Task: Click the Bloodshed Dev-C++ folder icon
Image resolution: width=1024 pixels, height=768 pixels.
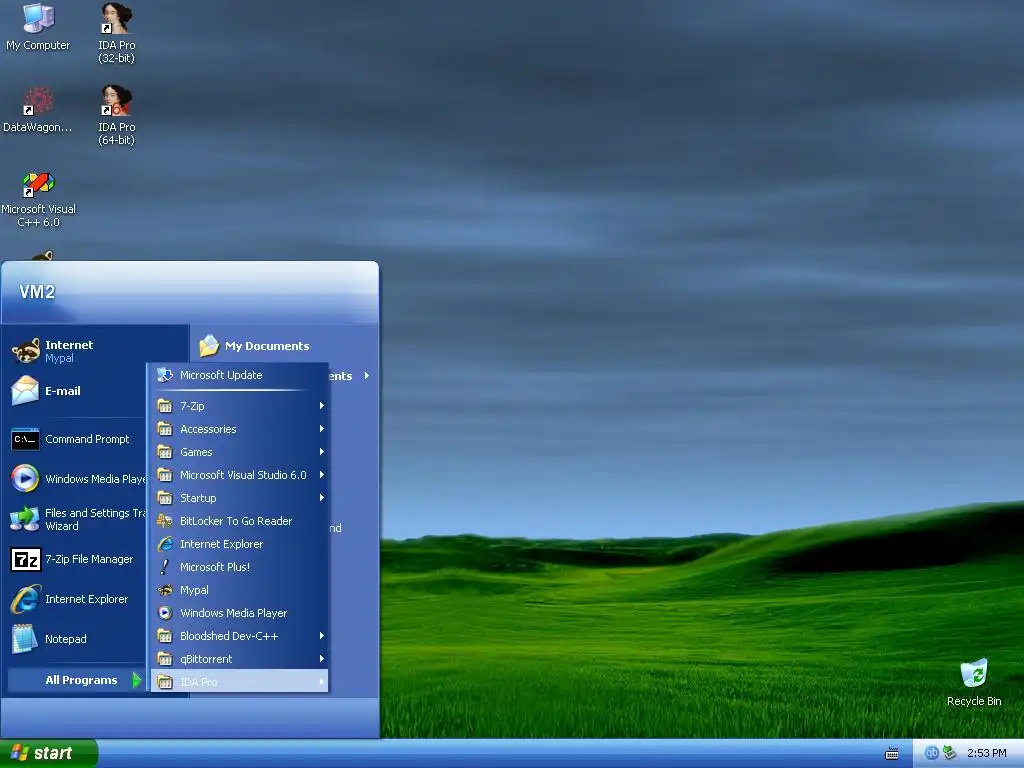Action: click(x=165, y=635)
